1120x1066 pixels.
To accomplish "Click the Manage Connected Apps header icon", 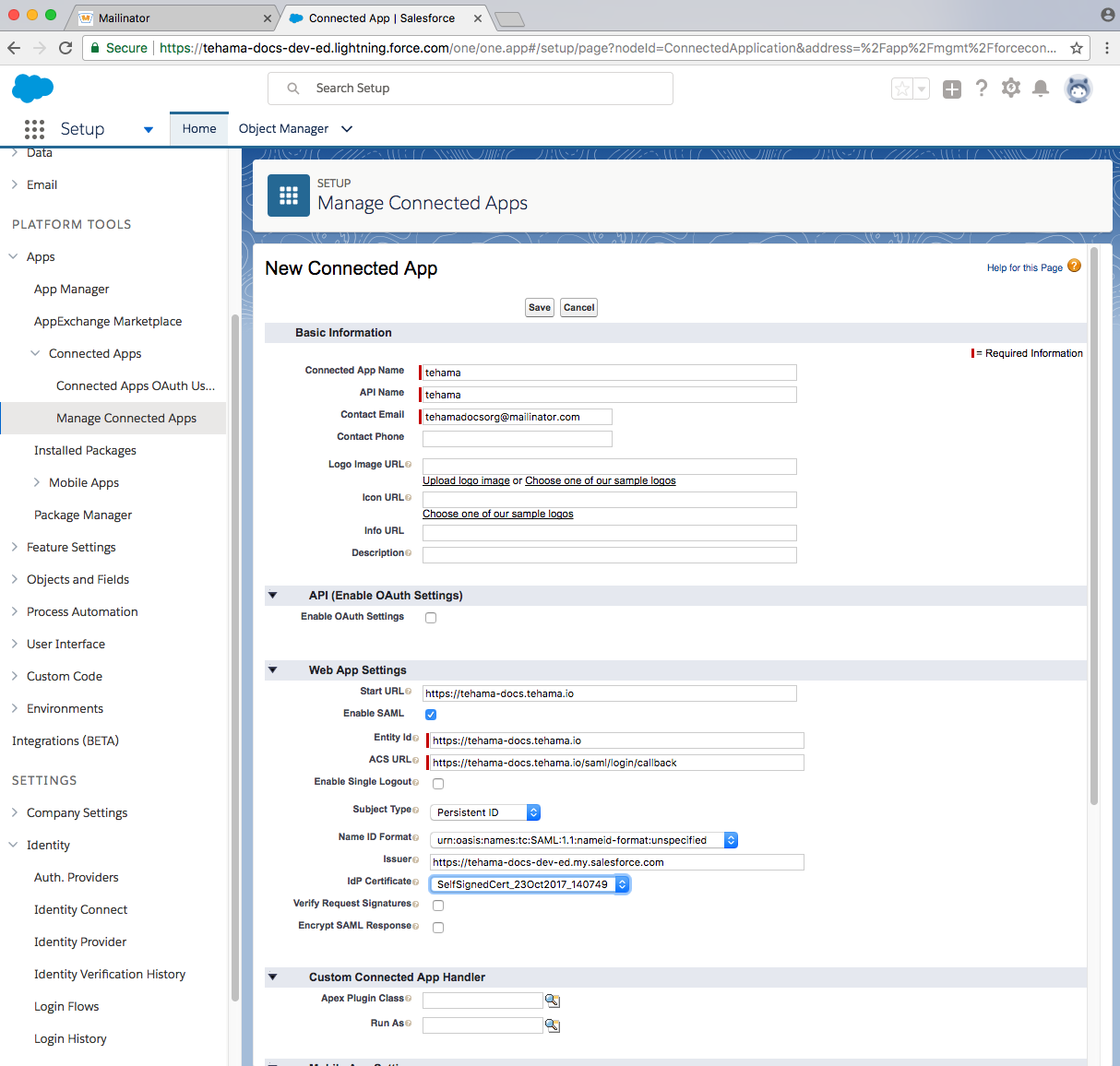I will (289, 195).
